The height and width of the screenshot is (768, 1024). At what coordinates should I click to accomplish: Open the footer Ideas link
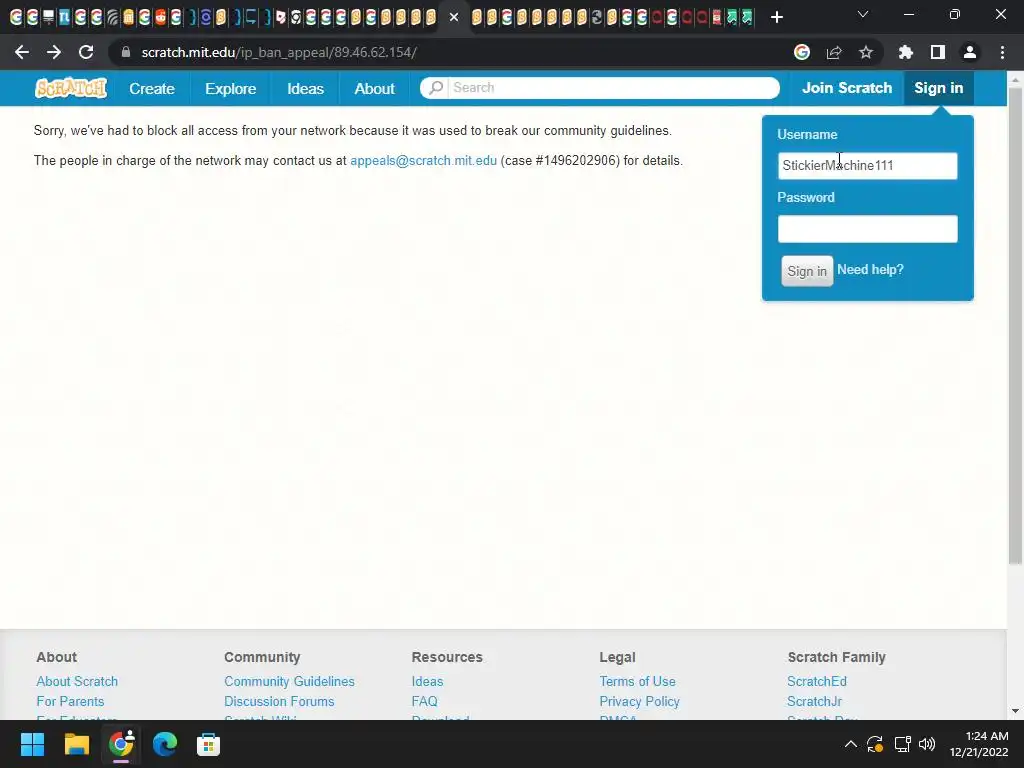pyautogui.click(x=427, y=681)
